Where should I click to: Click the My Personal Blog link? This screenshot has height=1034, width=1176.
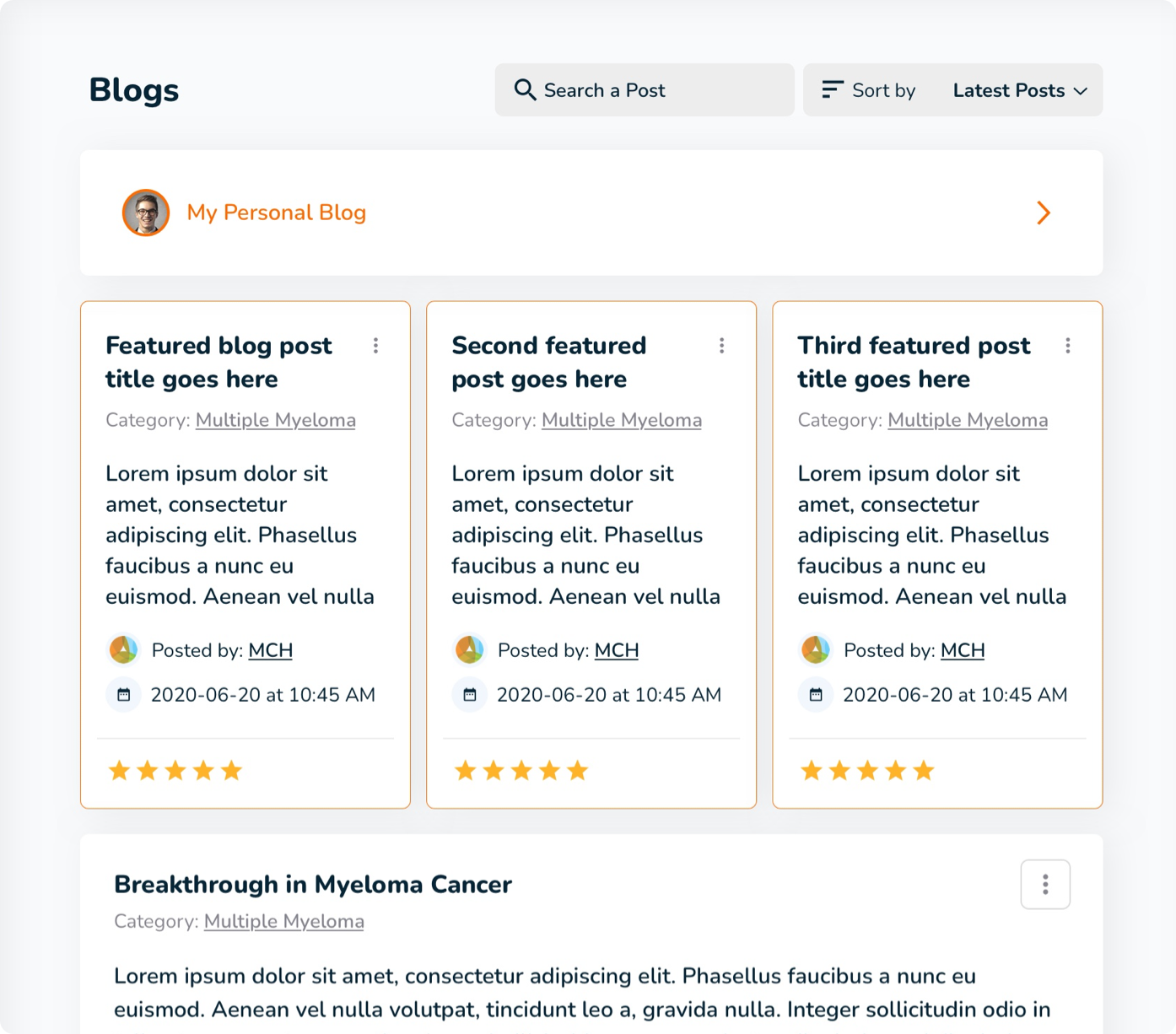277,213
